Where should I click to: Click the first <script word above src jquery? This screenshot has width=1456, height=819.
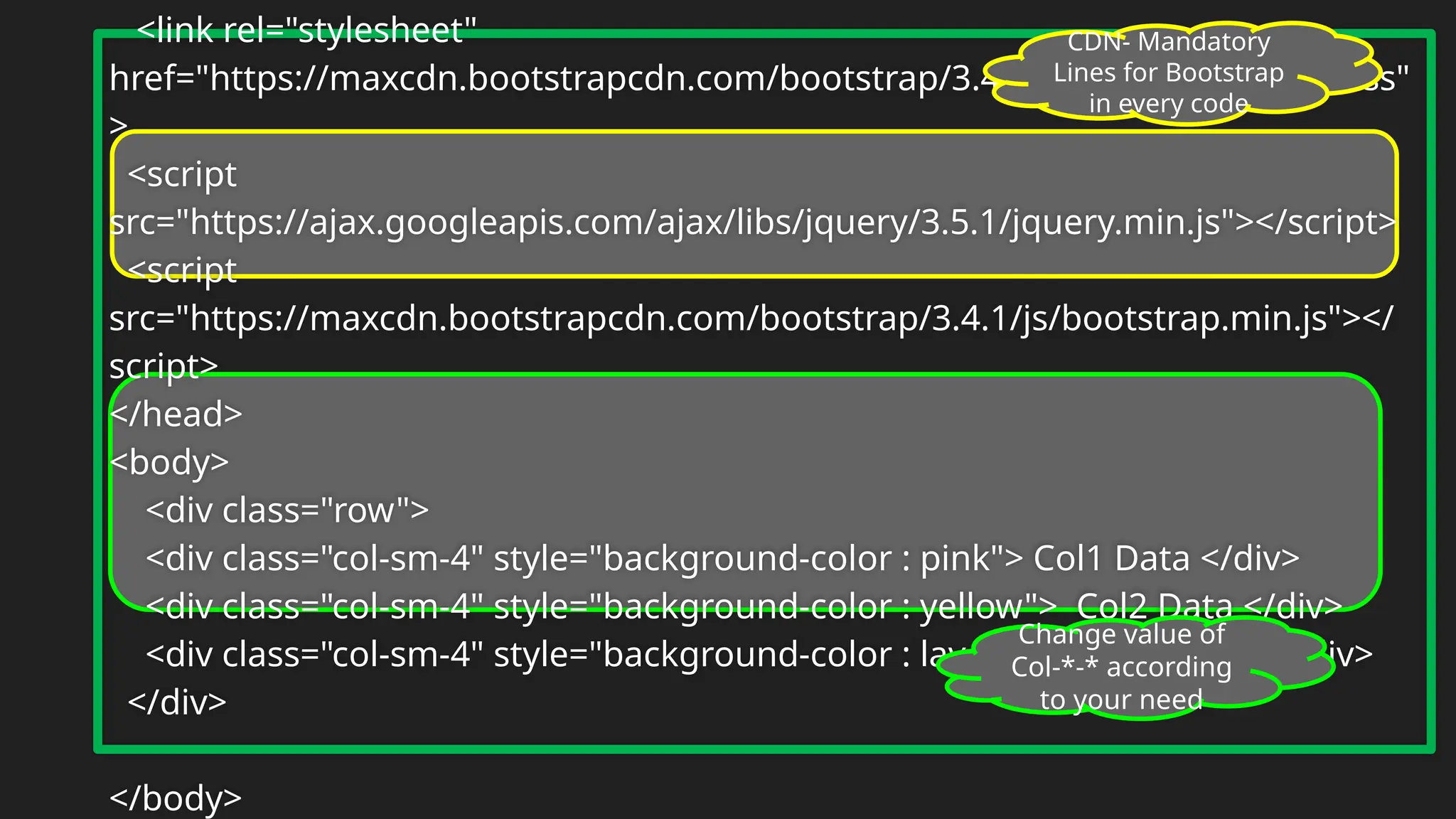[x=182, y=175]
